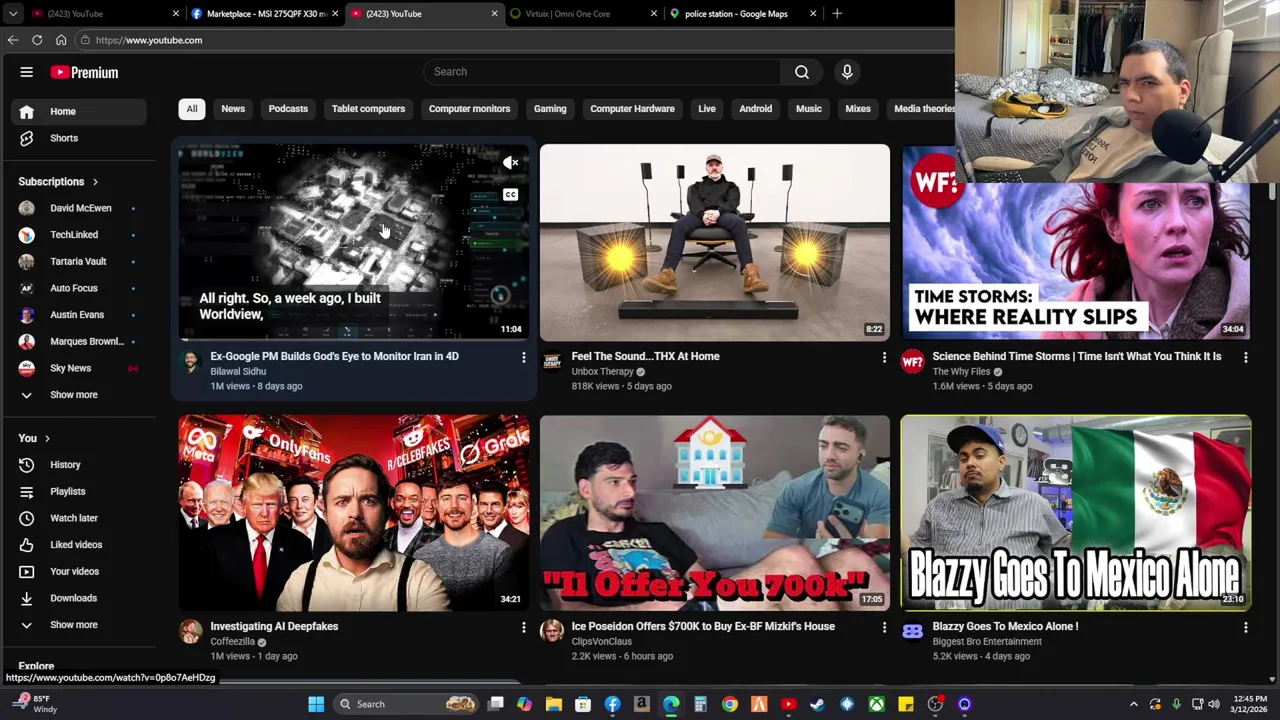This screenshot has height=720, width=1280.
Task: Select the News filter chip
Action: pos(233,108)
